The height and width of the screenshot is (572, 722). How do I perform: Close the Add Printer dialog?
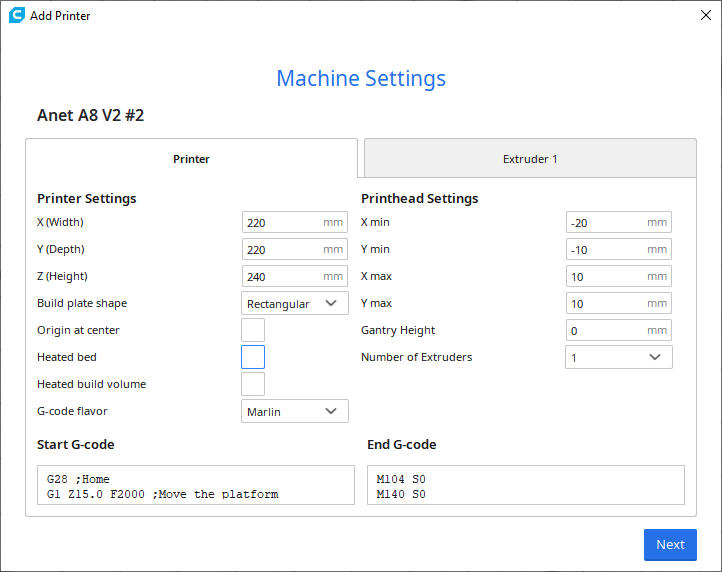705,15
